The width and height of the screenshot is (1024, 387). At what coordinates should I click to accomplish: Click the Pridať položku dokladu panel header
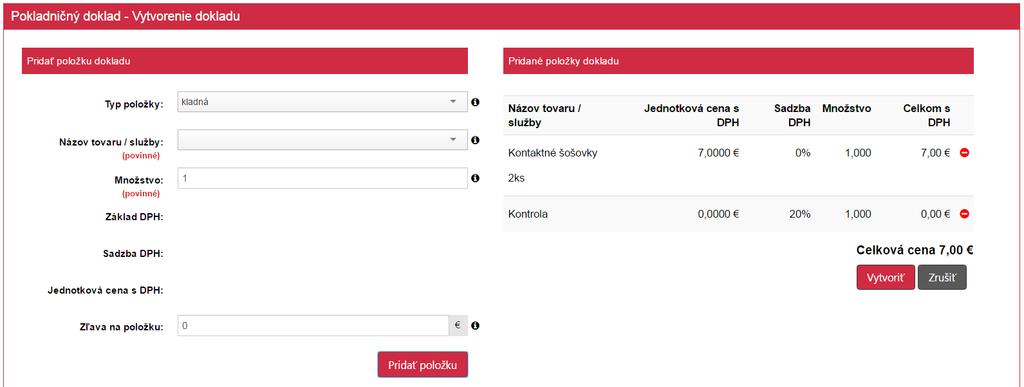(245, 61)
